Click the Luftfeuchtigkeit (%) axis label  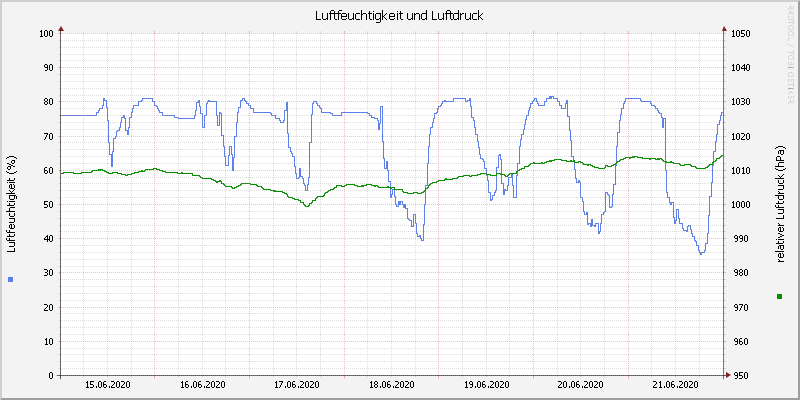click(x=11, y=204)
